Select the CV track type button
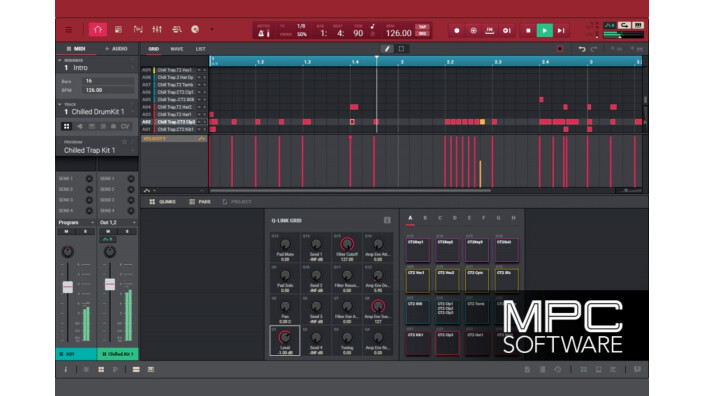The height and width of the screenshot is (396, 704). pos(125,127)
